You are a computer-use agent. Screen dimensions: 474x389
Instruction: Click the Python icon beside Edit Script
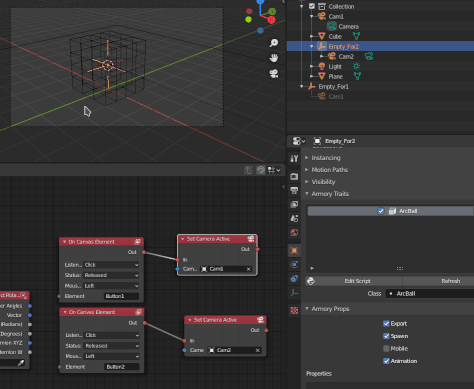click(311, 281)
